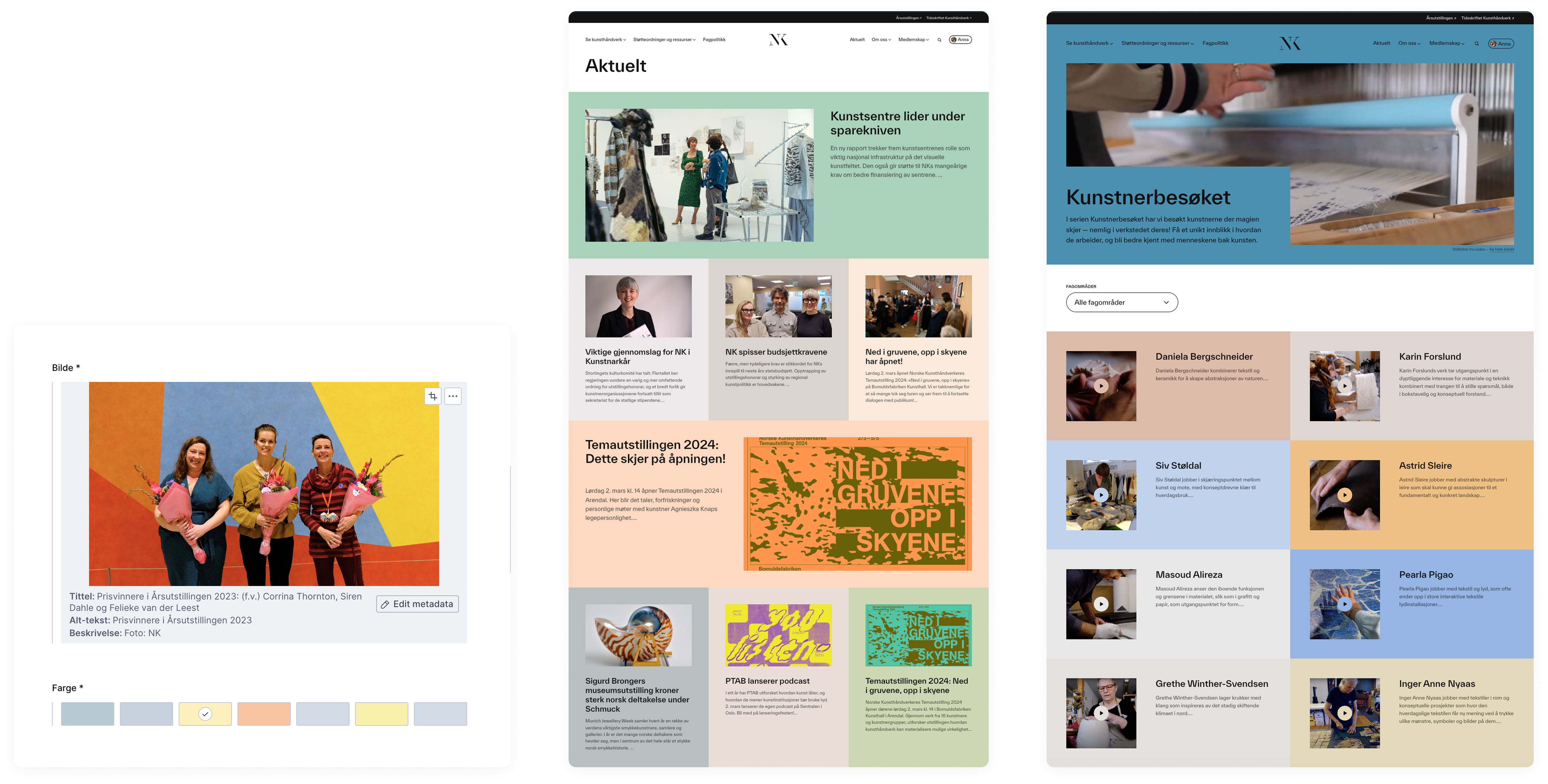Click the Anna user profile button on Aktuelt

click(960, 40)
